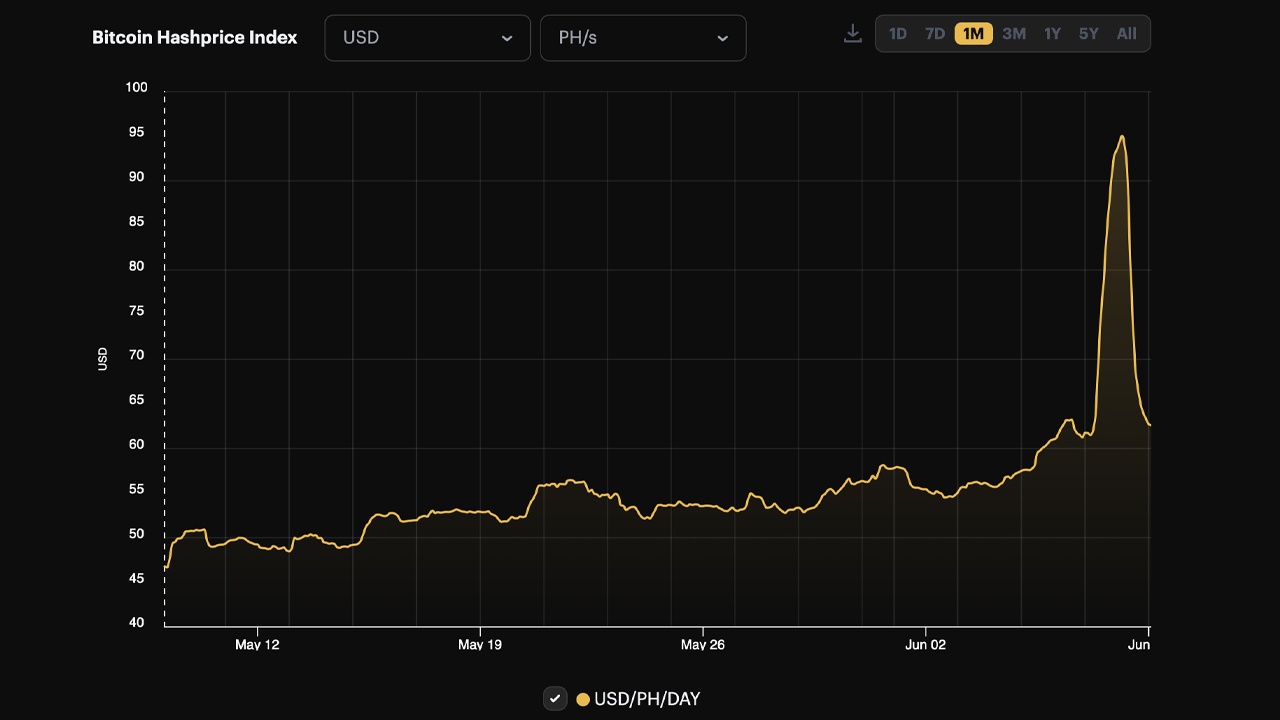Viewport: 1280px width, 720px height.
Task: Click the currently active 1M range button
Action: point(973,33)
